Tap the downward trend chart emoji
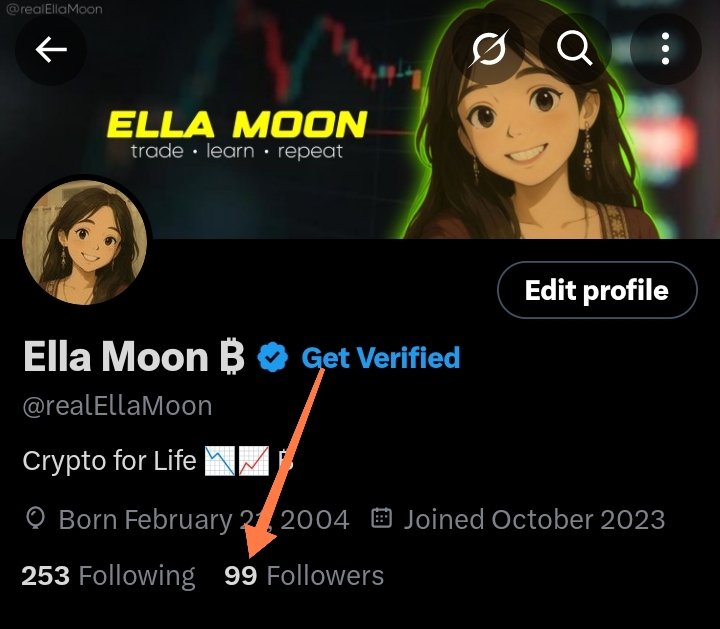This screenshot has height=629, width=720. click(219, 461)
